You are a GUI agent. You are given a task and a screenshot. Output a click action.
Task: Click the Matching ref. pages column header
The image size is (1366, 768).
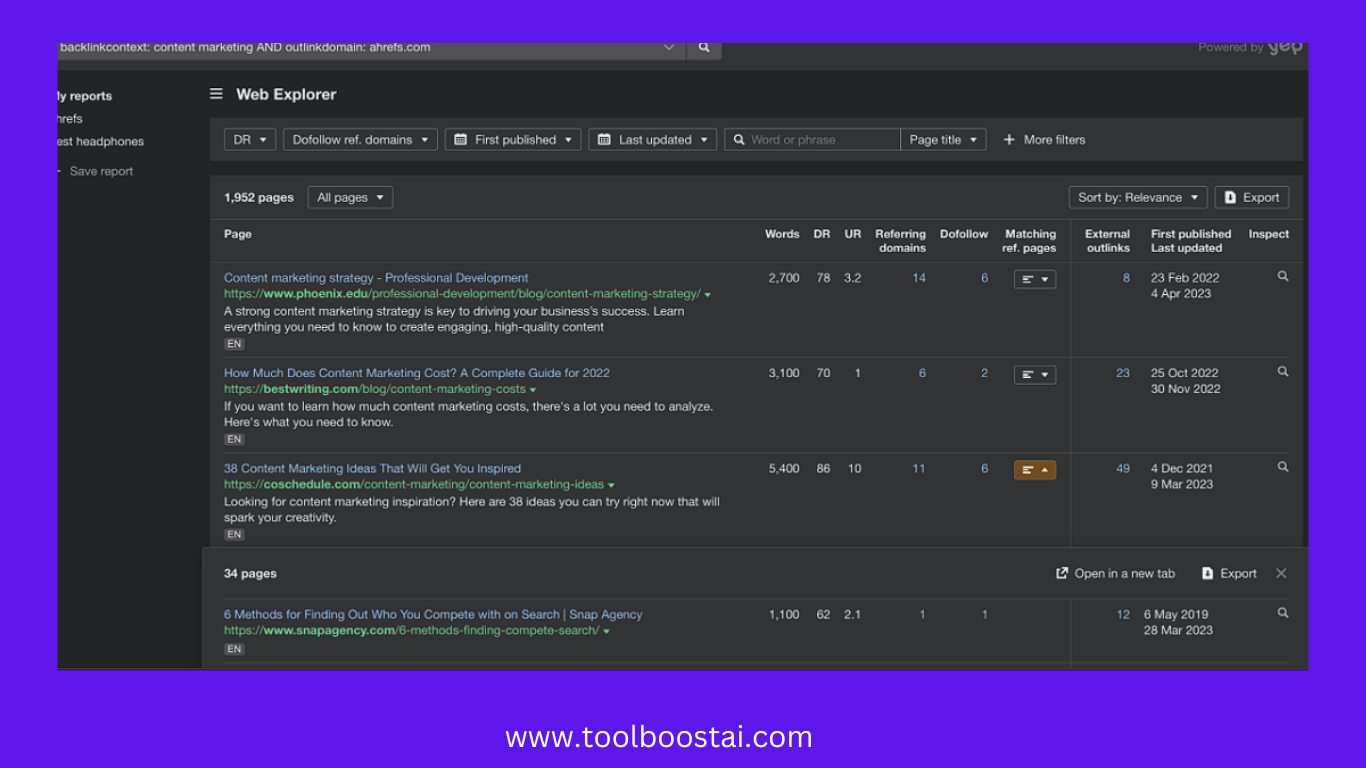(x=1030, y=241)
